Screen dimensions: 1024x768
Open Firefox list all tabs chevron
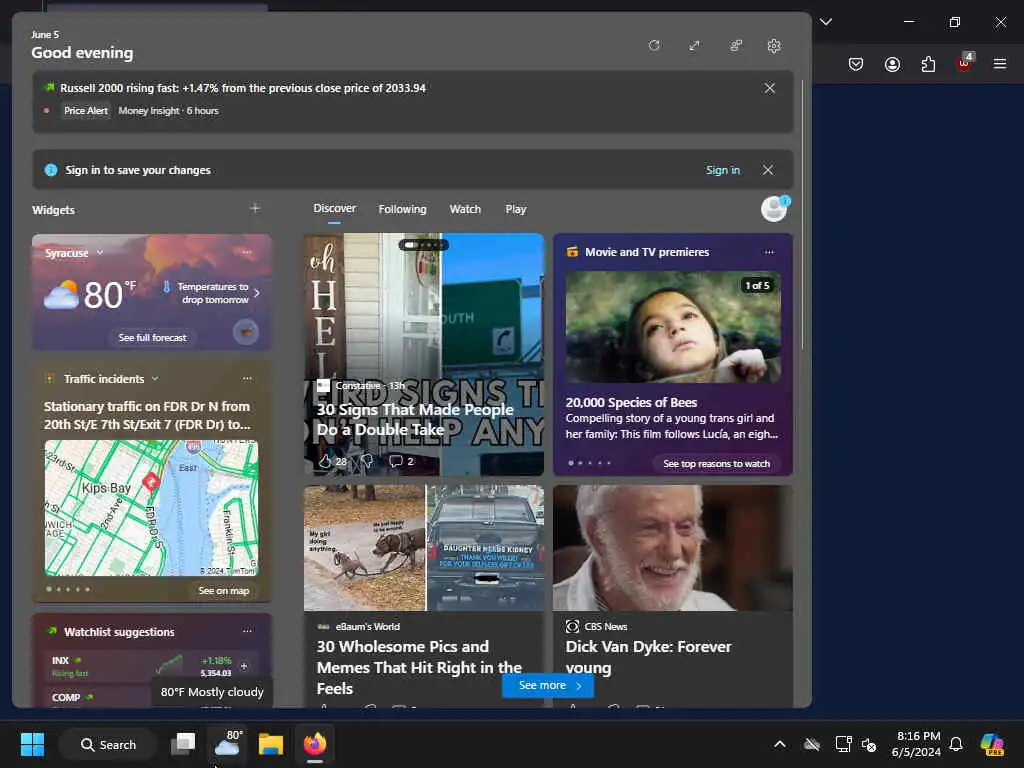(x=826, y=22)
